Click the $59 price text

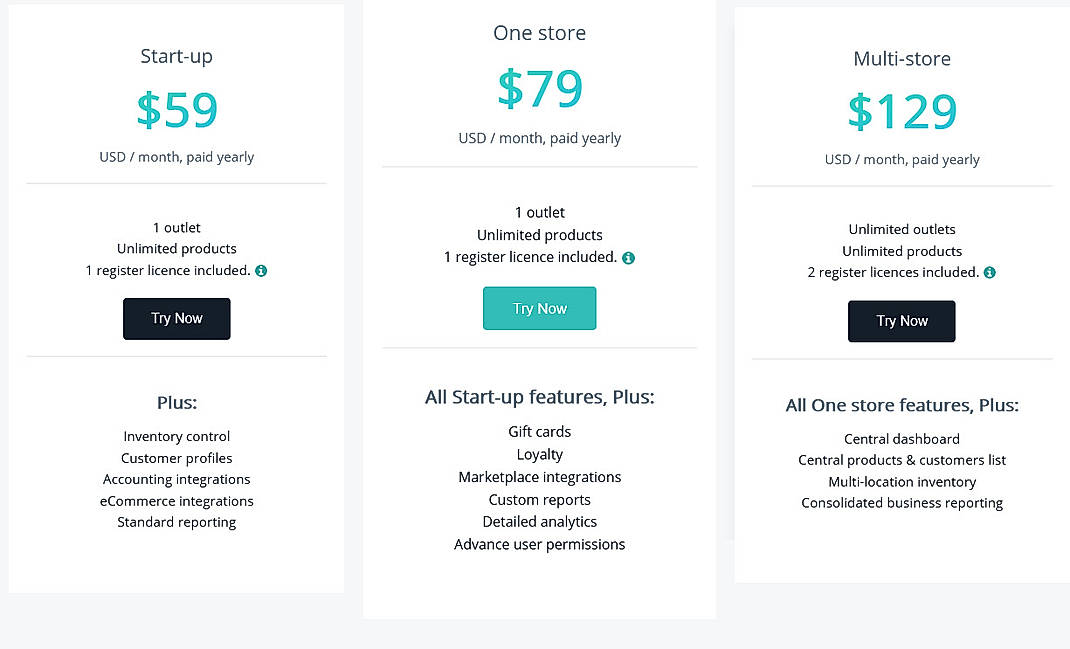pyautogui.click(x=176, y=110)
